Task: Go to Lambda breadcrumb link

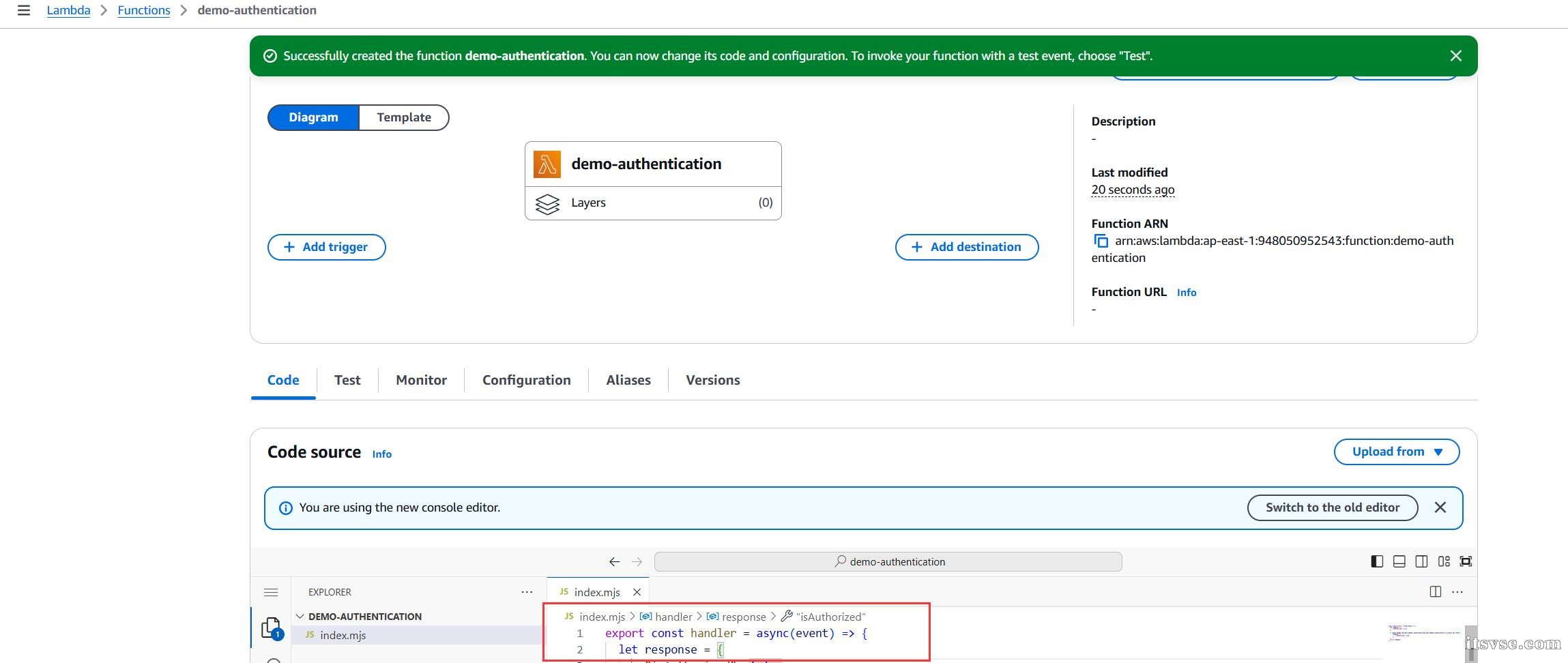Action: tap(68, 10)
